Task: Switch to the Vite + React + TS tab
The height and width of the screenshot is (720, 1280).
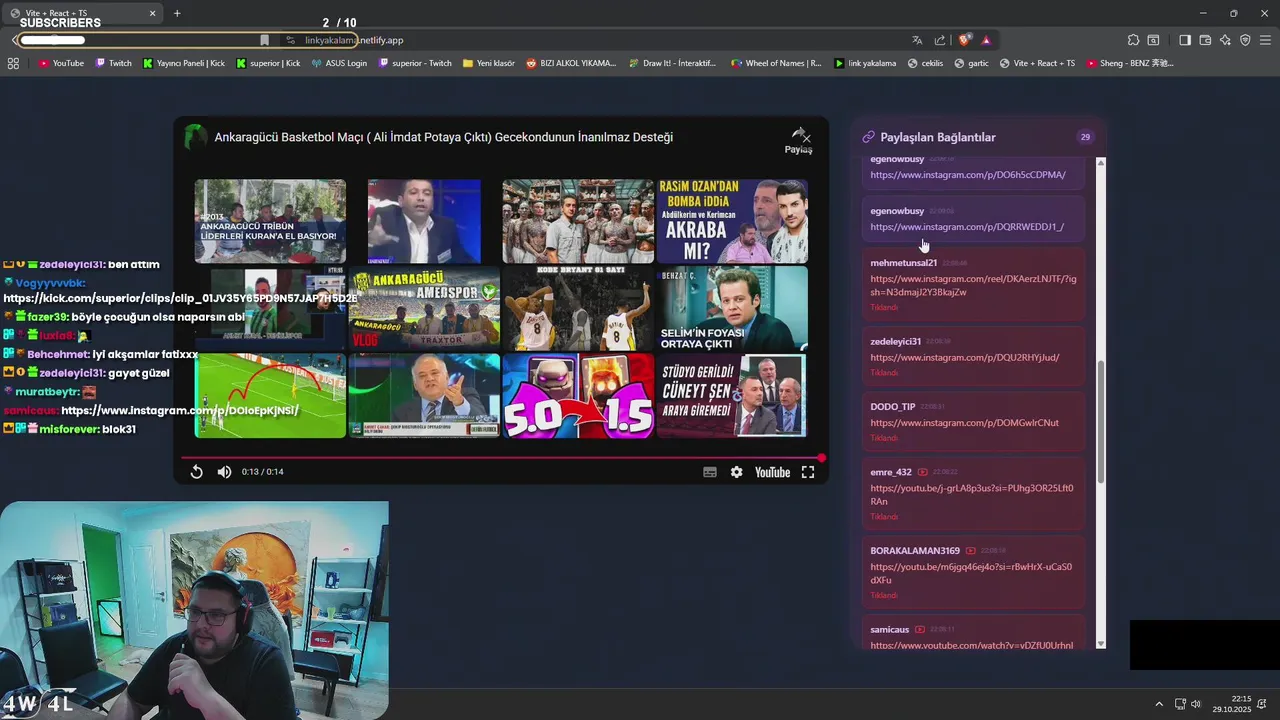Action: 84,14
